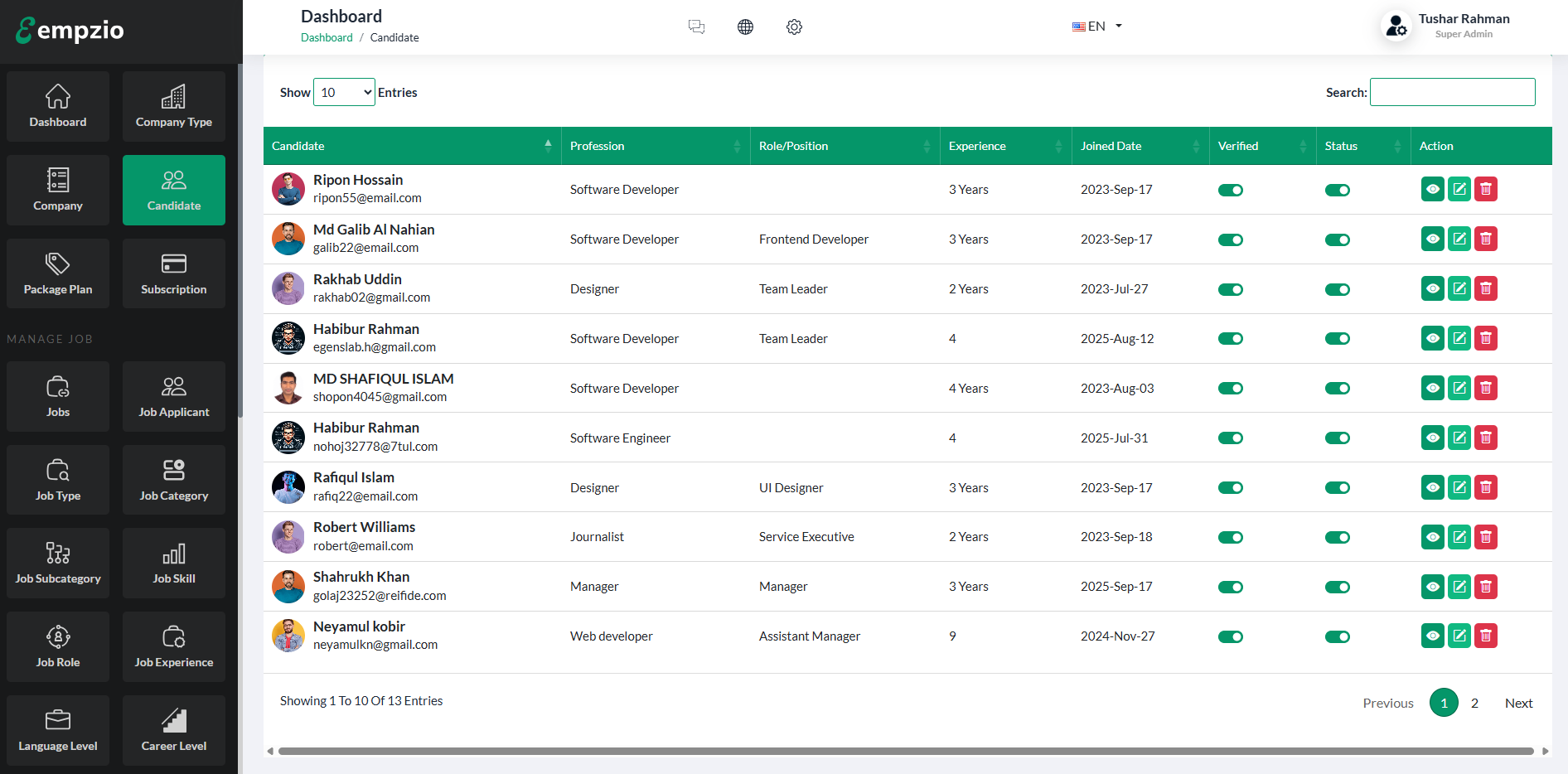The width and height of the screenshot is (1568, 774).
Task: Open the Show entries count dropdown
Action: 344,92
